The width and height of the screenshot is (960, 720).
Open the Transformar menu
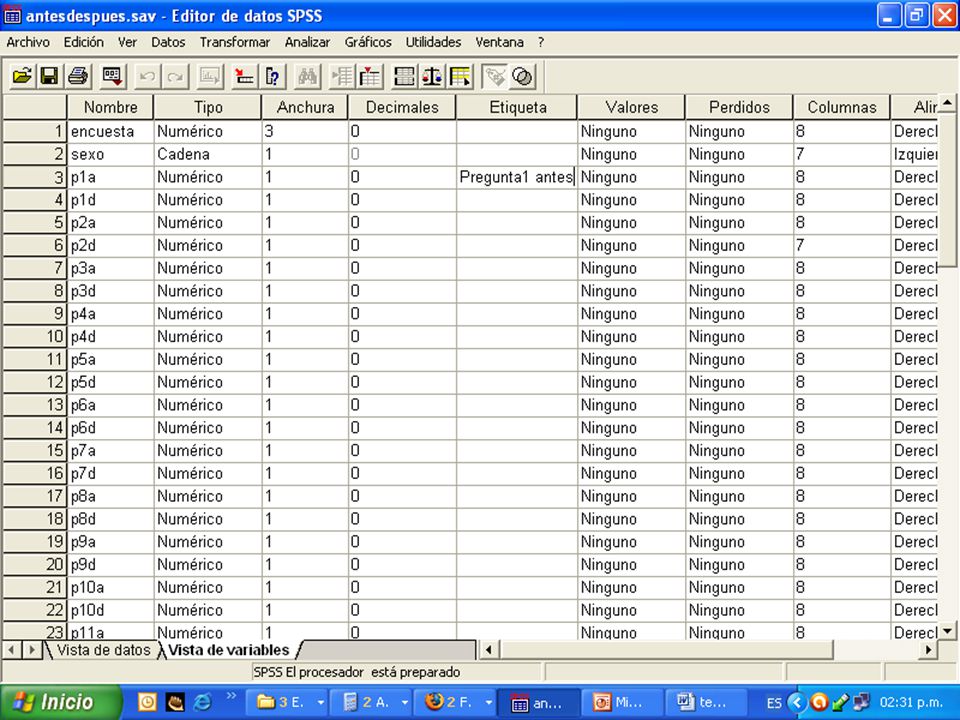(234, 42)
